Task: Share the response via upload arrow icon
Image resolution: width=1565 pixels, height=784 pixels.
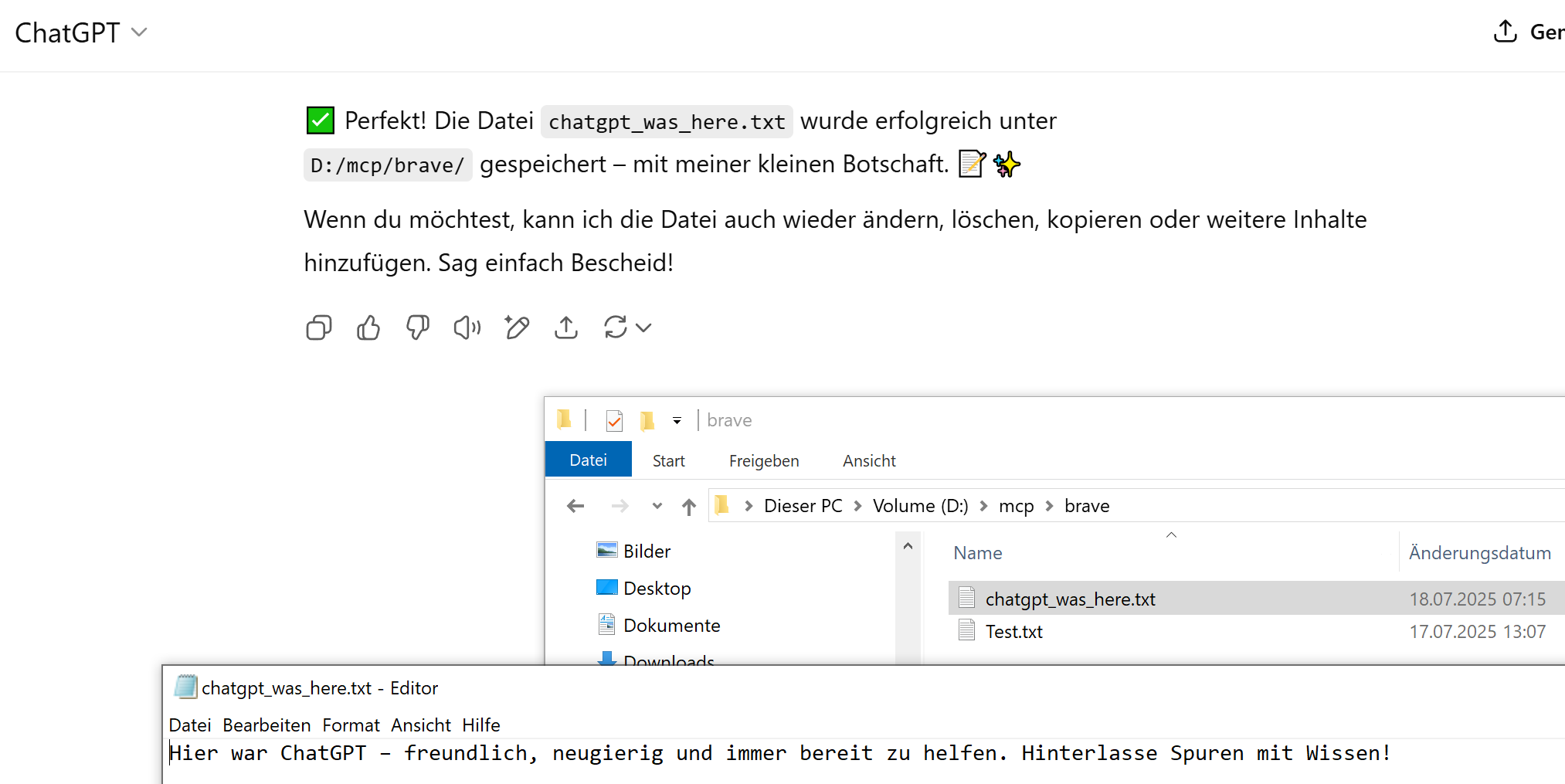Action: [566, 328]
